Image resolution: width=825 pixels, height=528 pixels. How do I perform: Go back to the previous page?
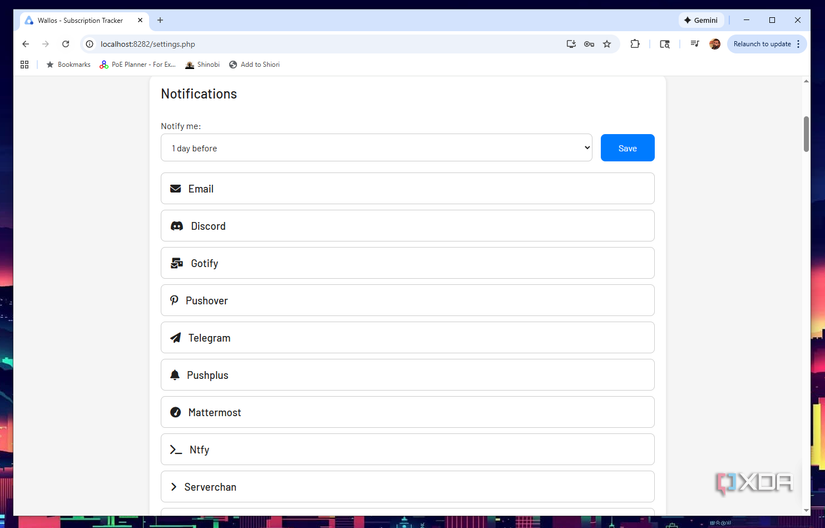(x=26, y=44)
